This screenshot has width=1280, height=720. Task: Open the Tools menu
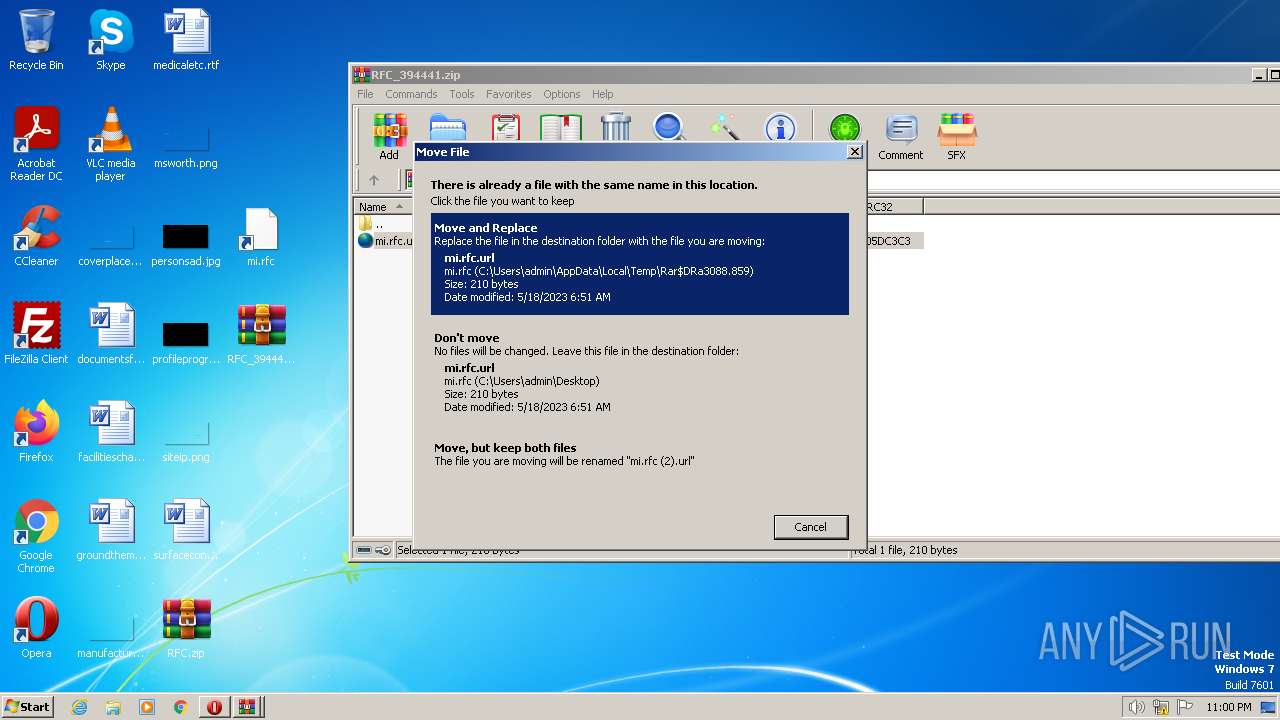pyautogui.click(x=462, y=94)
